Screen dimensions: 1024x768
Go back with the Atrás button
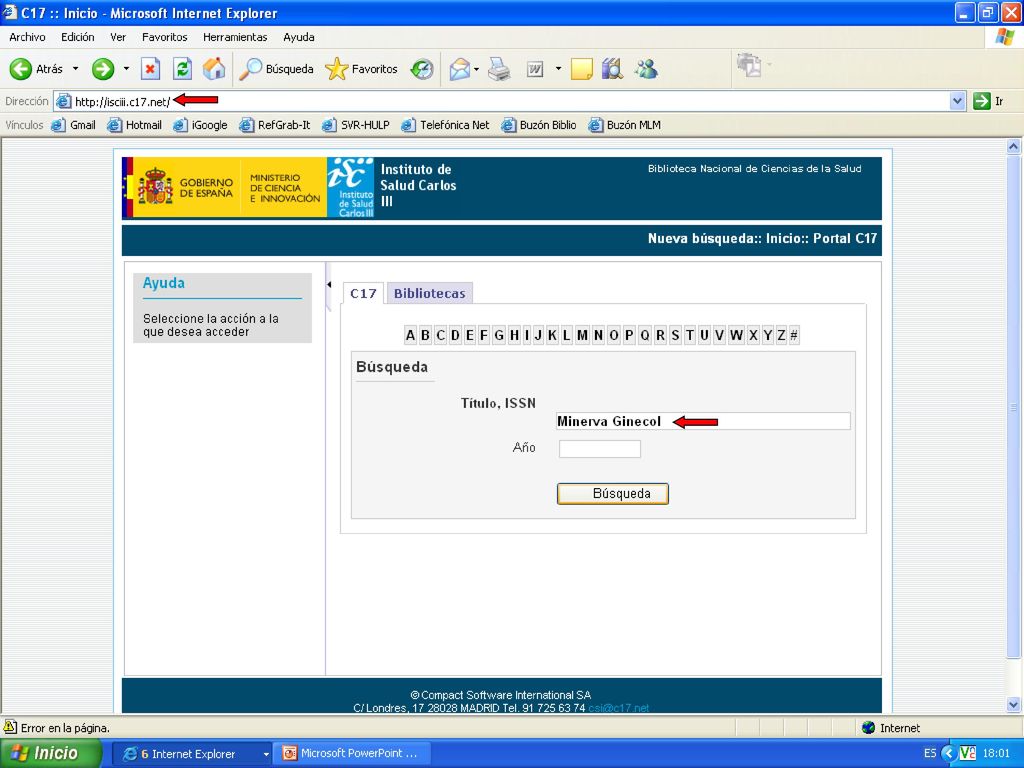(x=37, y=69)
